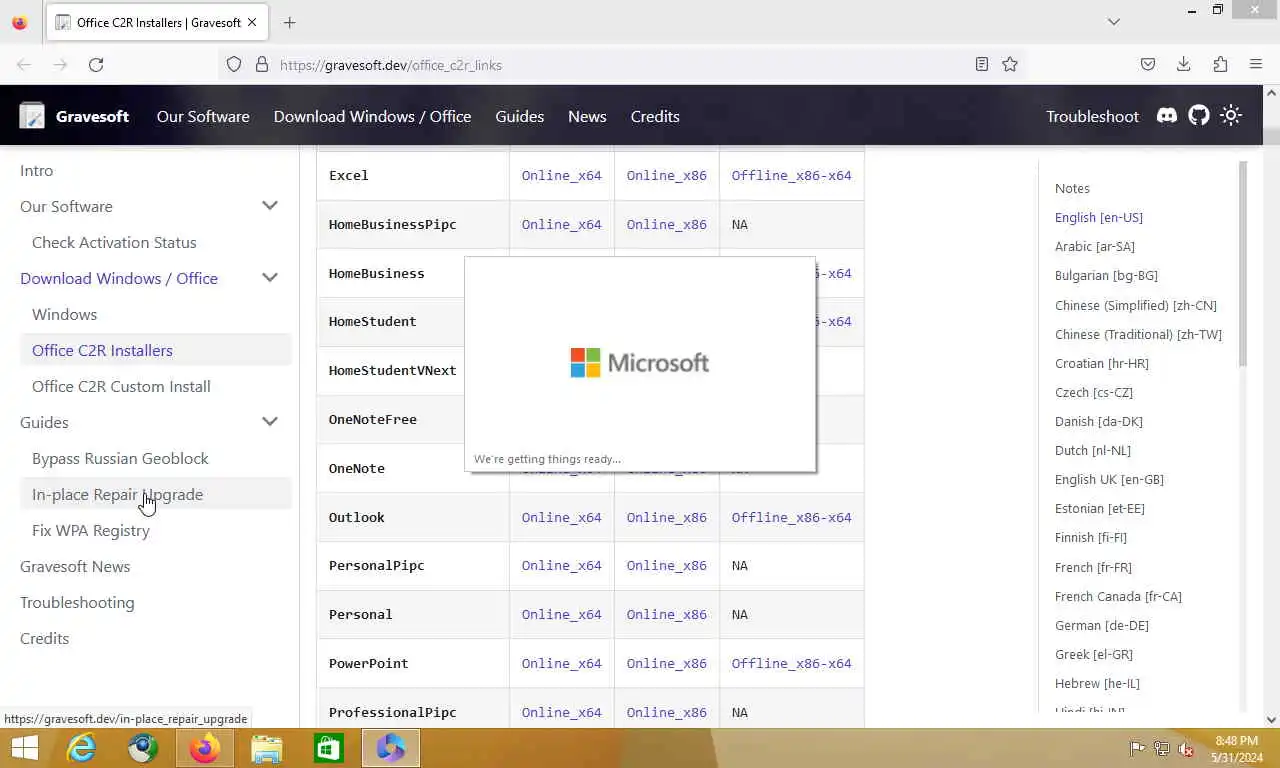Jump to English [en-US] section
The image size is (1280, 768).
coord(1098,217)
